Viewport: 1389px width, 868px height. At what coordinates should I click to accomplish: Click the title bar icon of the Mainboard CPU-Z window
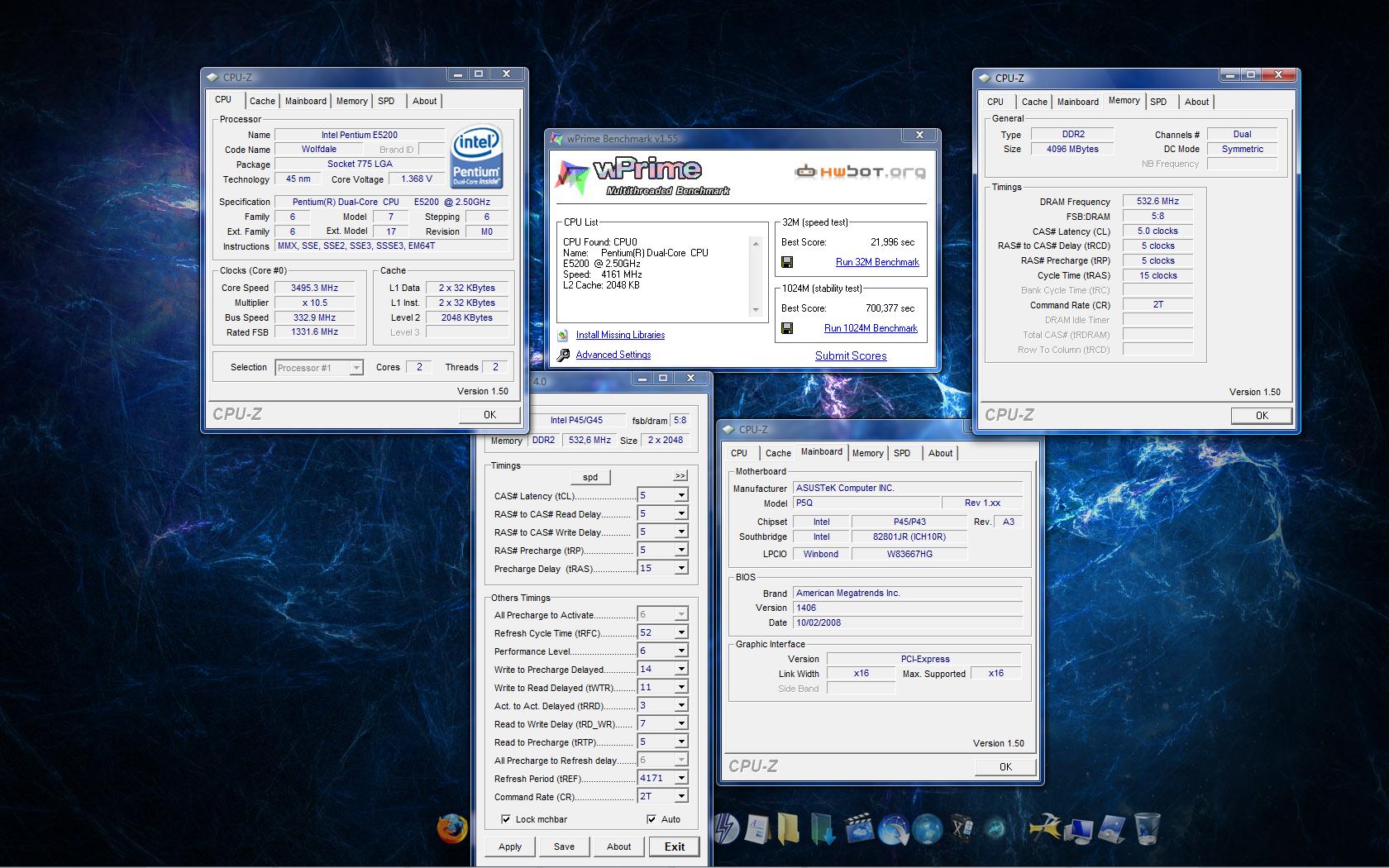pyautogui.click(x=729, y=430)
